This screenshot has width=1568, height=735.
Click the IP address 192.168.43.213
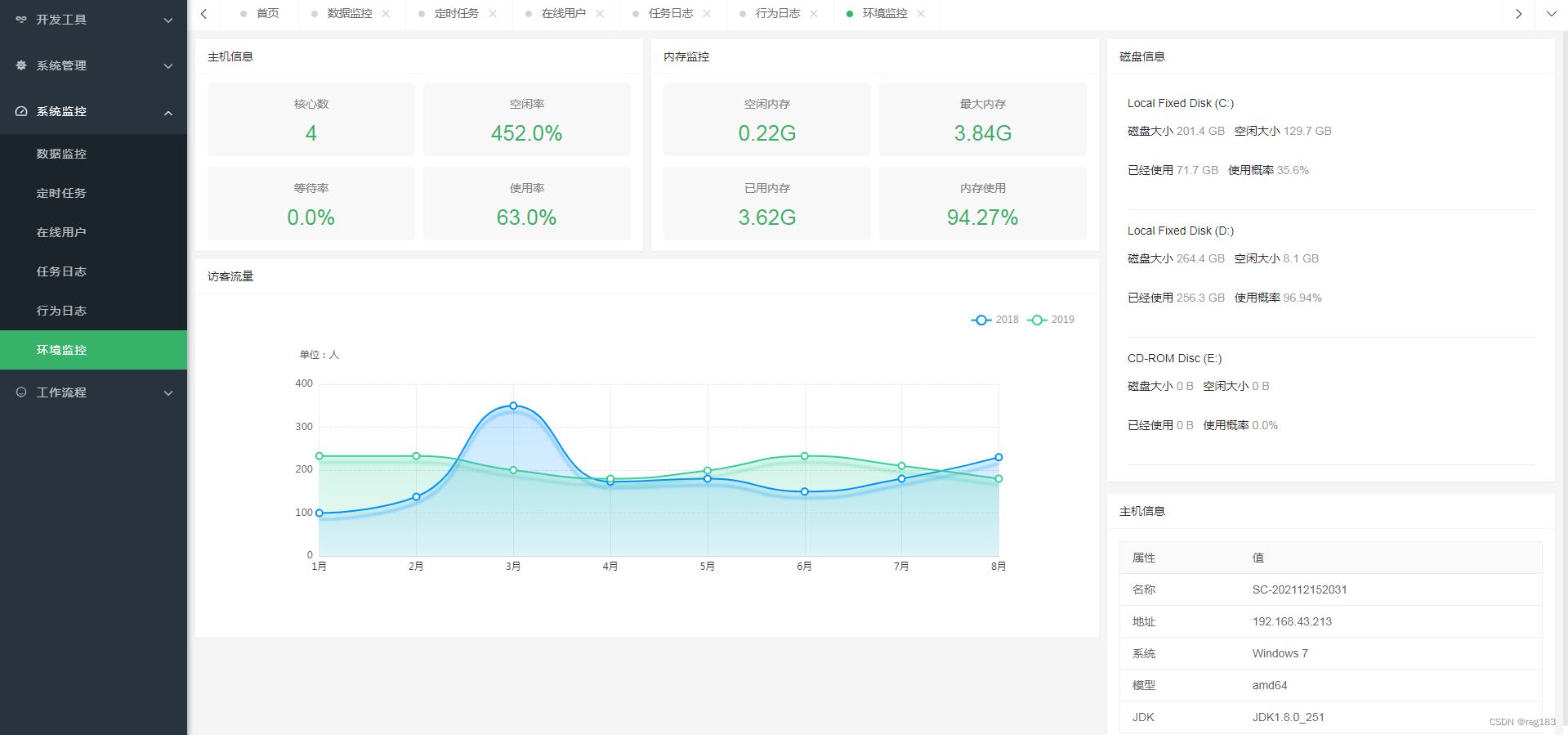click(1292, 621)
